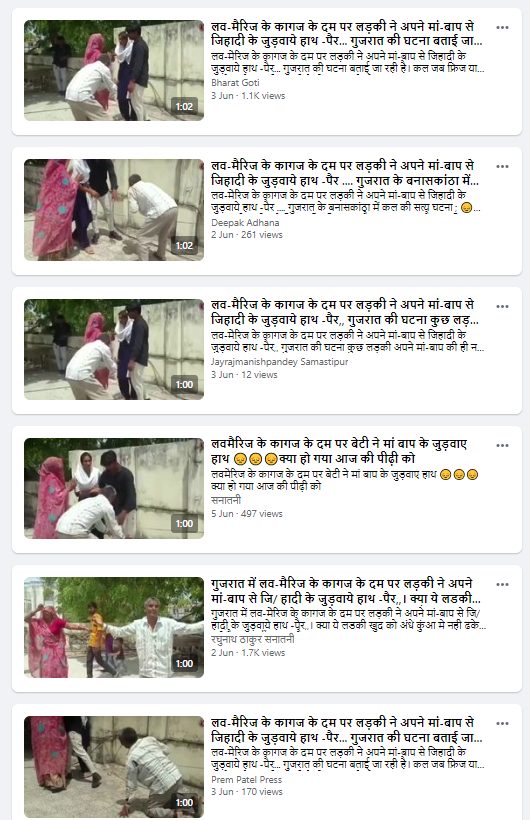Viewport: 530px width, 820px height.
Task: Open title of the 5 Jun video
Action: (339, 451)
